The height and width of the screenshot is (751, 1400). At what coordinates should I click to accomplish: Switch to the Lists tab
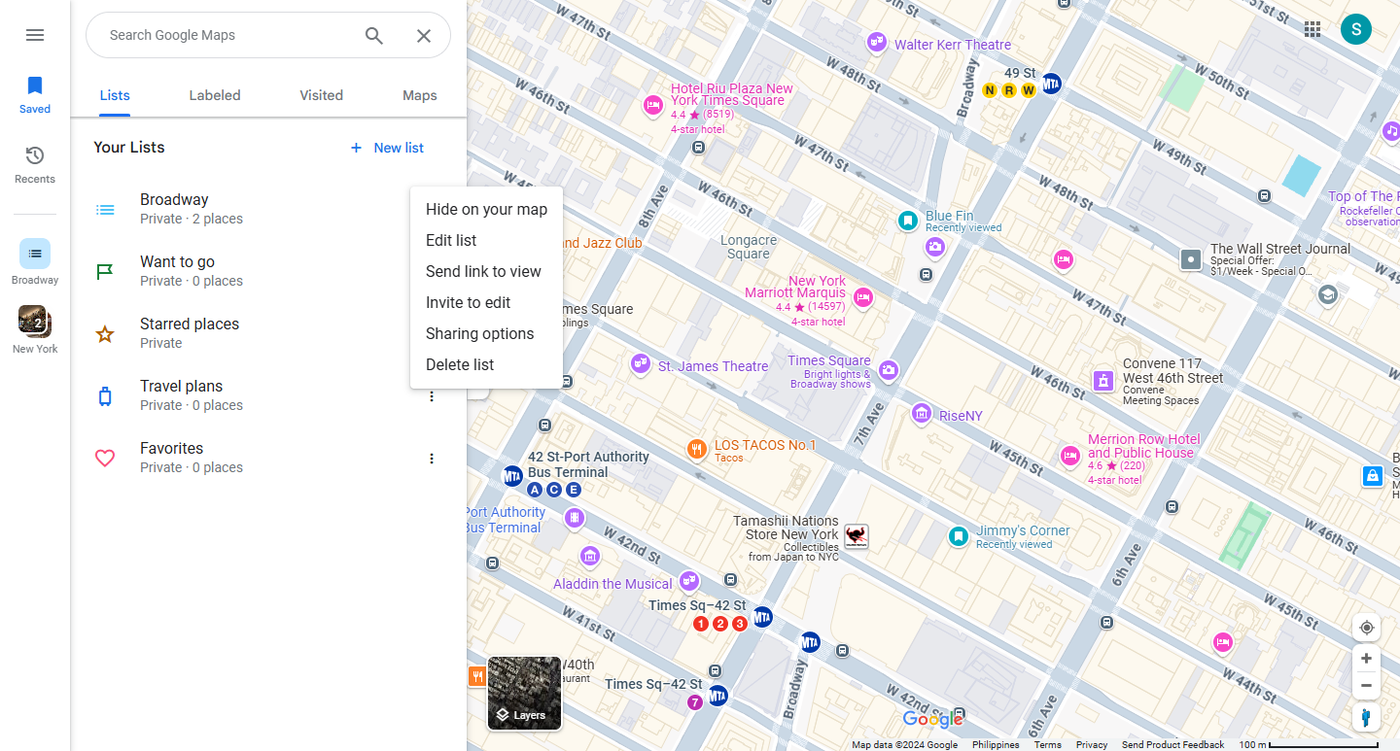coord(115,96)
